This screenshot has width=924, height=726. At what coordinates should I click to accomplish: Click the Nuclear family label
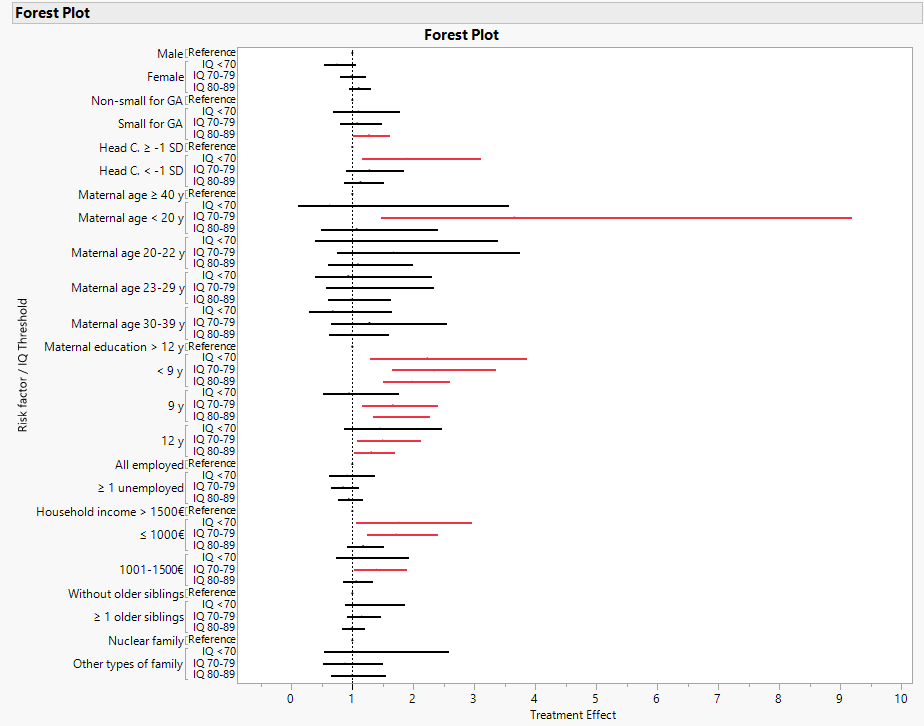pyautogui.click(x=145, y=640)
